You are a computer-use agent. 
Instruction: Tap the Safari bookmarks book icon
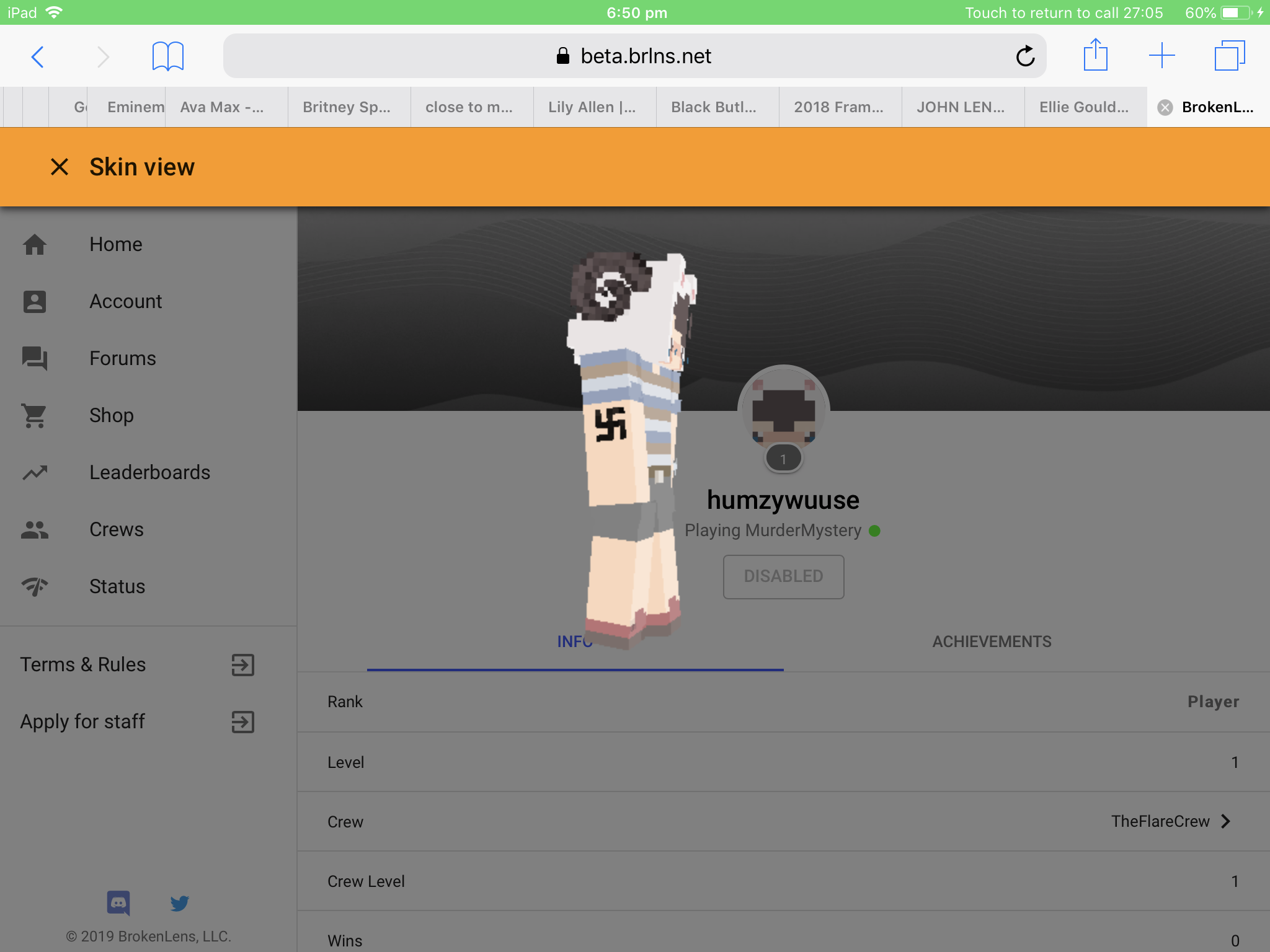[167, 56]
